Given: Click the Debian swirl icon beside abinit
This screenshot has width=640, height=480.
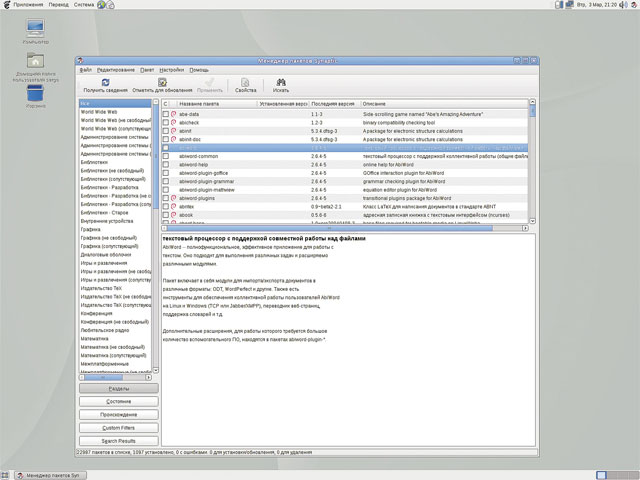Looking at the screenshot, I should [173, 131].
